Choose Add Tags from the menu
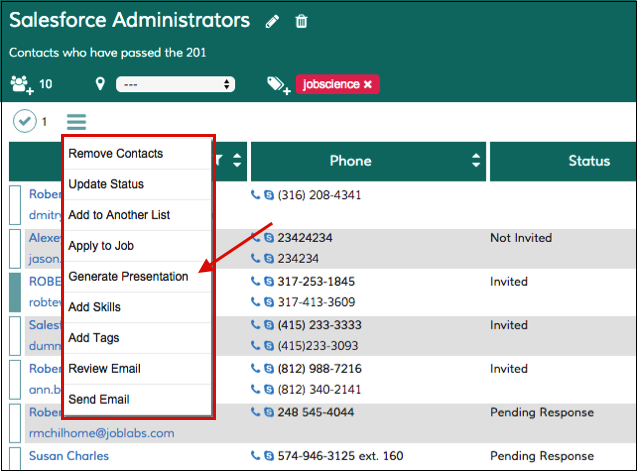 coord(138,338)
